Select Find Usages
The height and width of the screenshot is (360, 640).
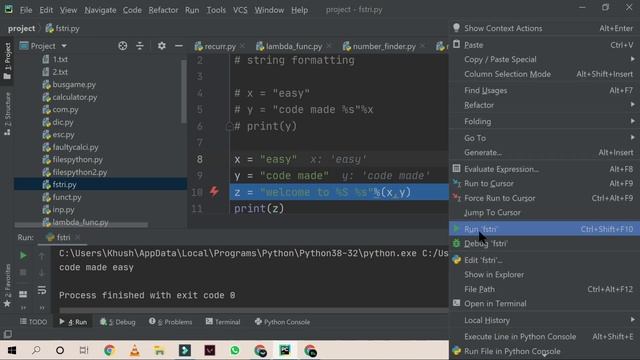click(544, 90)
